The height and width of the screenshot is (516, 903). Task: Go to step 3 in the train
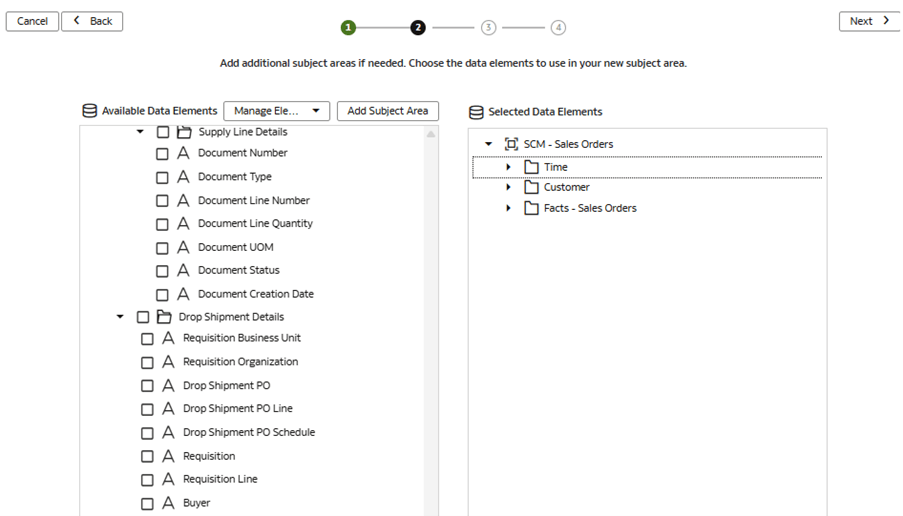coord(488,28)
